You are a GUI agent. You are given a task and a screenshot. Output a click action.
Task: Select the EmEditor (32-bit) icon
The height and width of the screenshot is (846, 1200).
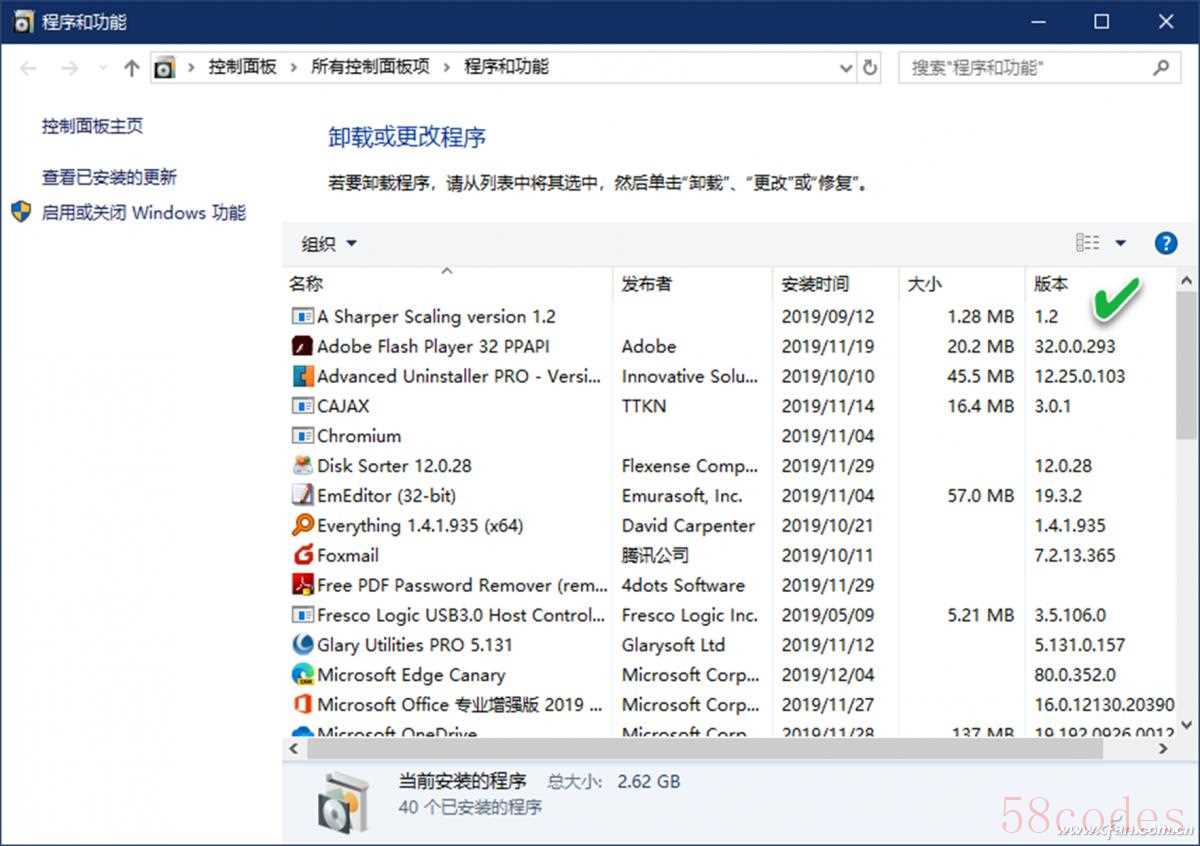point(302,496)
